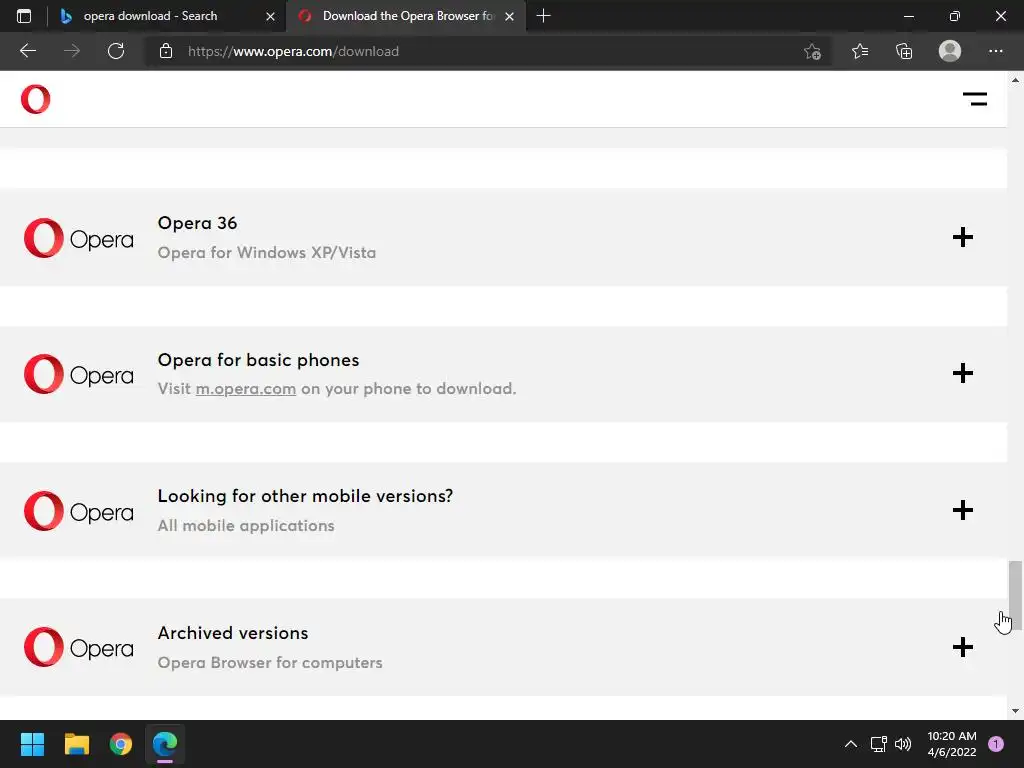Click the All mobile applications text
Screen dimensions: 1024x768
pyautogui.click(x=246, y=526)
